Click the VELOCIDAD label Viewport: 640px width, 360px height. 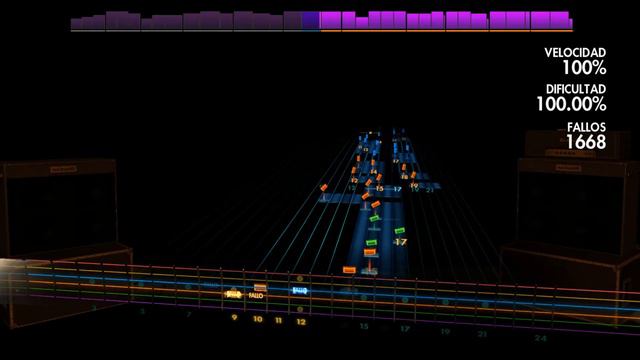(575, 53)
